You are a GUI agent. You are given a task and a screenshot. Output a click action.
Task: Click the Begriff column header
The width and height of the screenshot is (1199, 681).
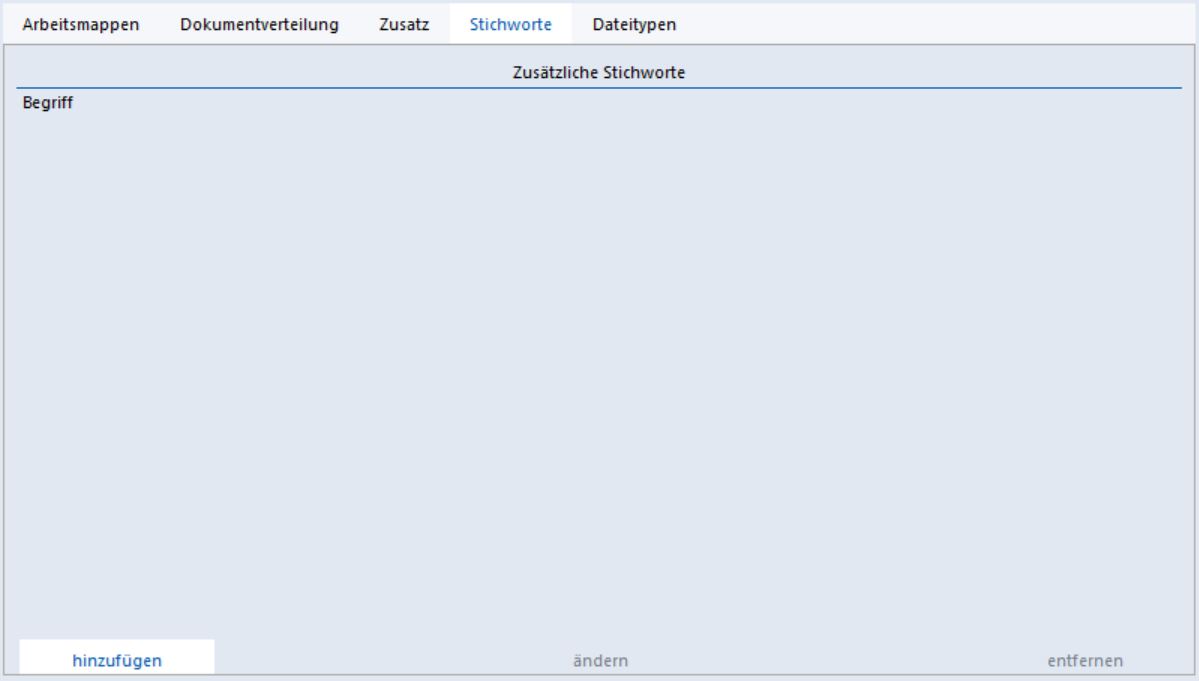coord(47,102)
